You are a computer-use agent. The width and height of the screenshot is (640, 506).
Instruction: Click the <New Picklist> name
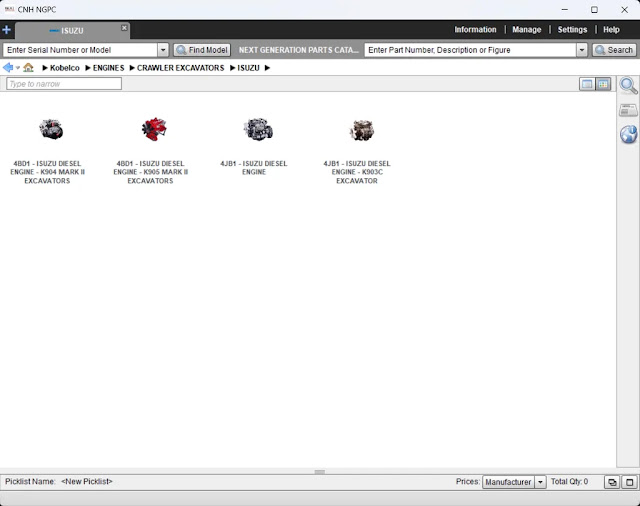pyautogui.click(x=87, y=482)
